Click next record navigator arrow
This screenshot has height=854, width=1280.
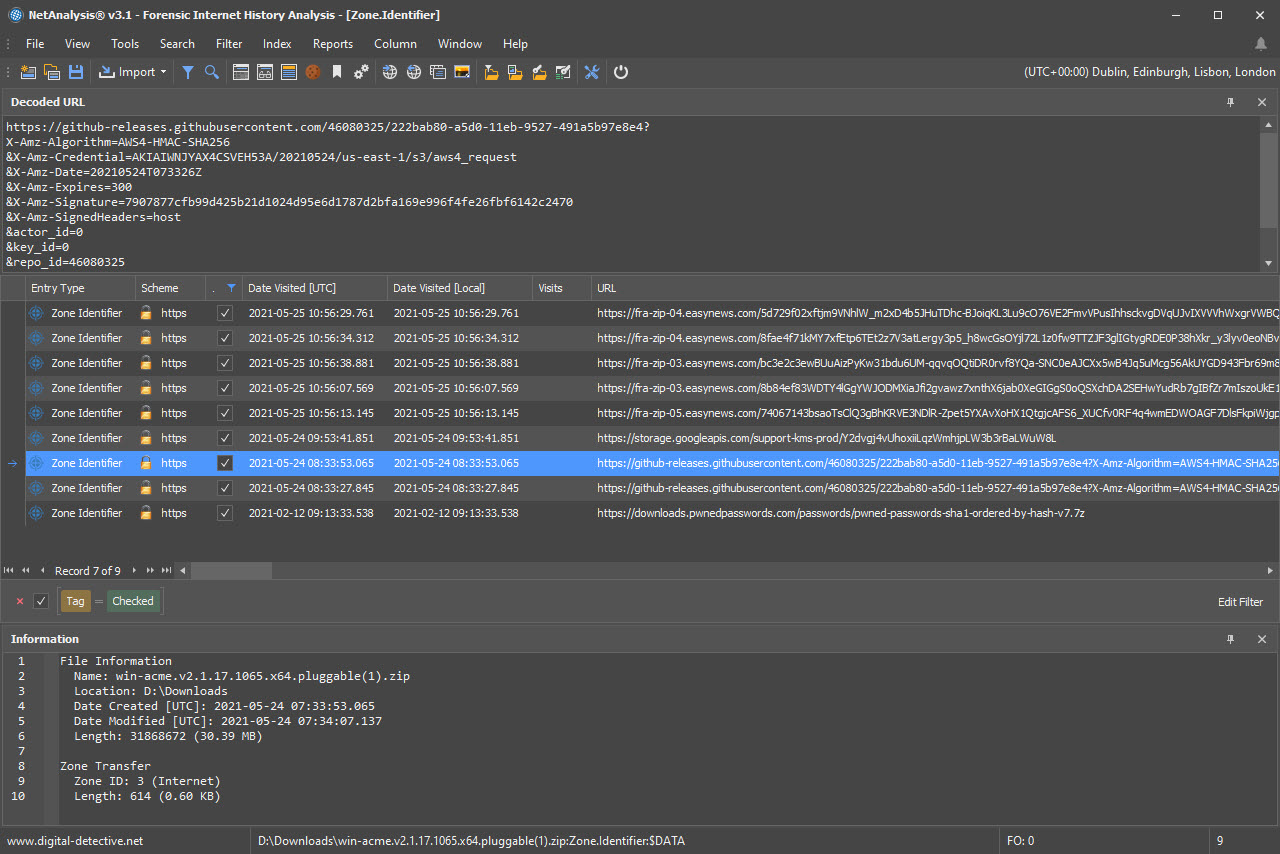135,571
